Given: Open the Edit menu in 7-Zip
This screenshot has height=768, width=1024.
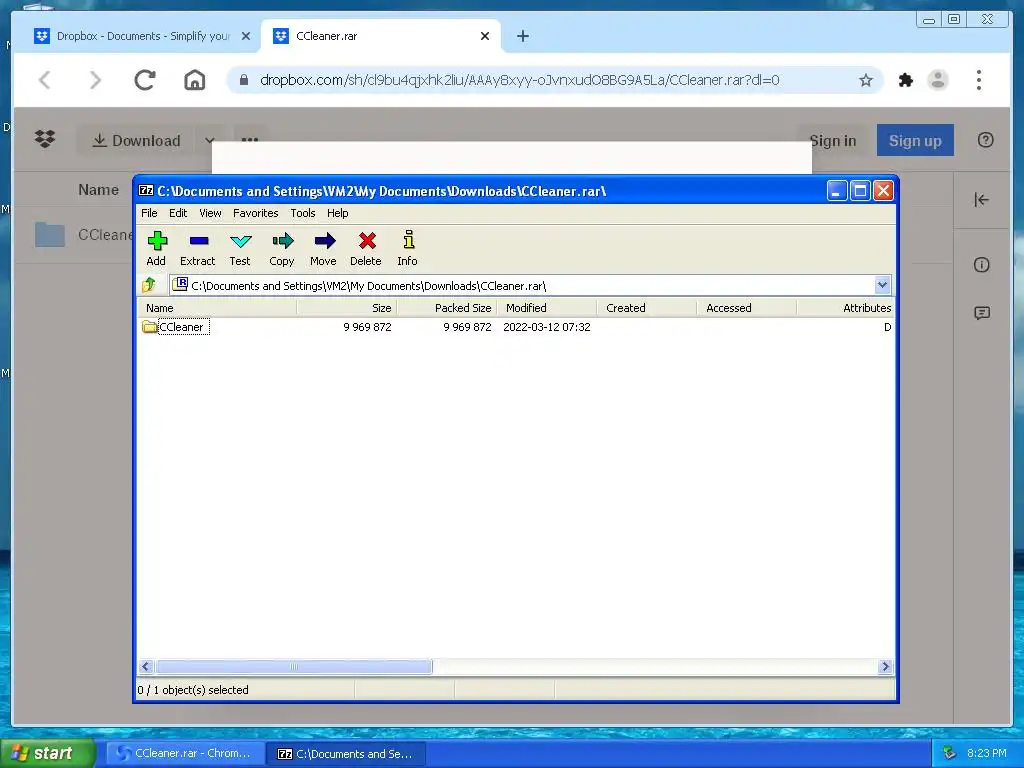Looking at the screenshot, I should click(178, 213).
